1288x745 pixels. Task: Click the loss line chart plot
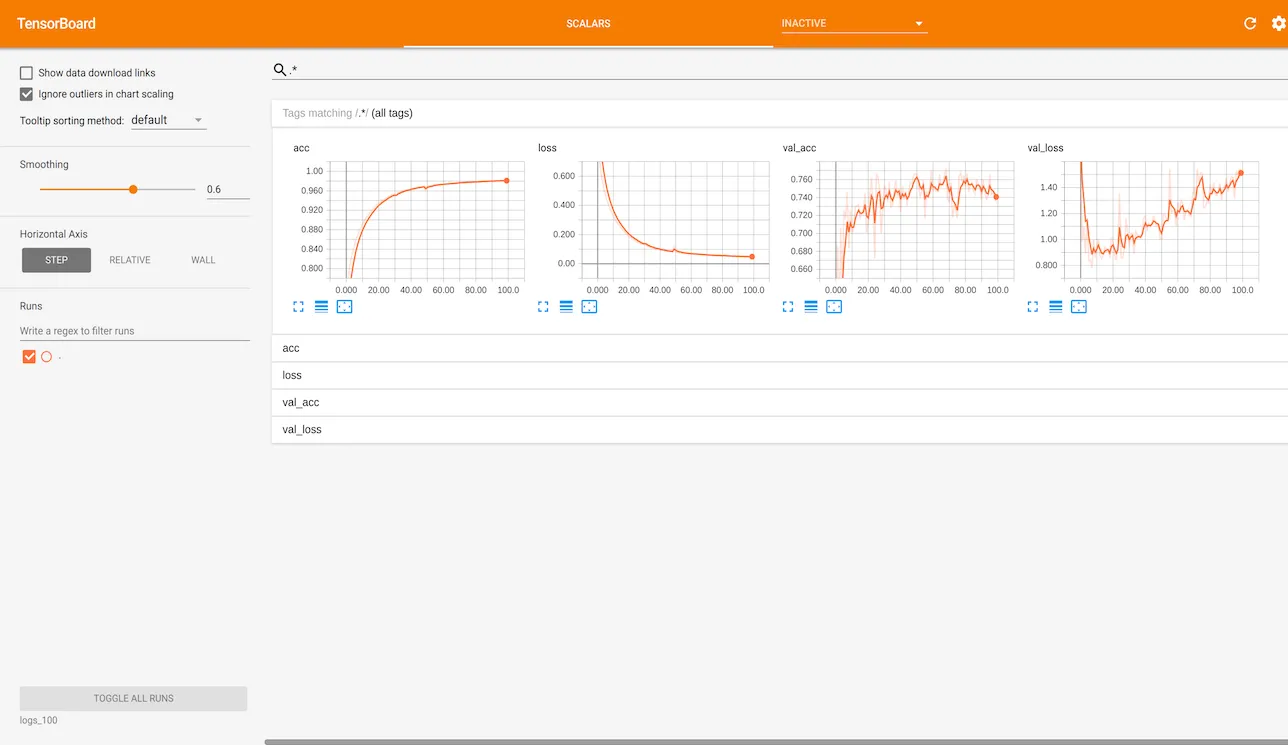[x=674, y=220]
